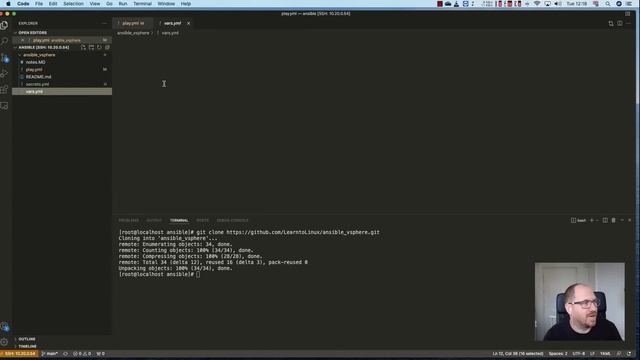
Task: Click the New File icon in explorer header
Action: pos(83,47)
